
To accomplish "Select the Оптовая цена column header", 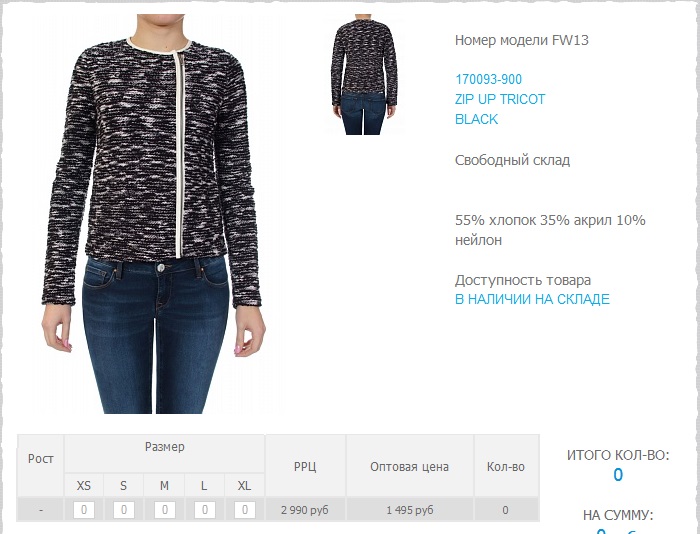I will 409,467.
